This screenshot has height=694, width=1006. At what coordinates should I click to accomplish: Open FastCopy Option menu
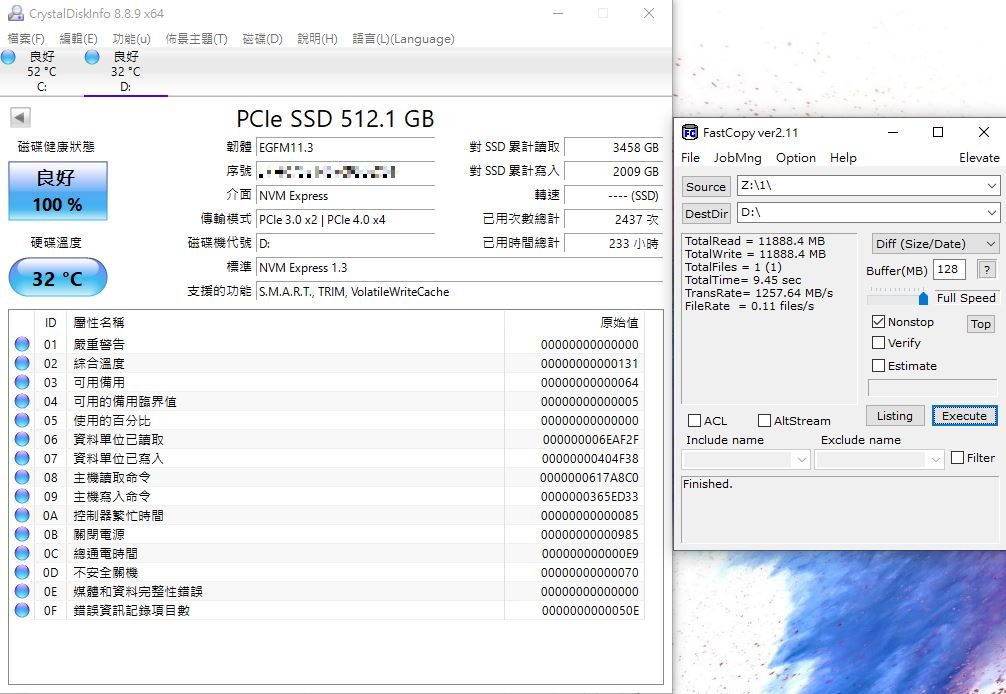point(796,158)
